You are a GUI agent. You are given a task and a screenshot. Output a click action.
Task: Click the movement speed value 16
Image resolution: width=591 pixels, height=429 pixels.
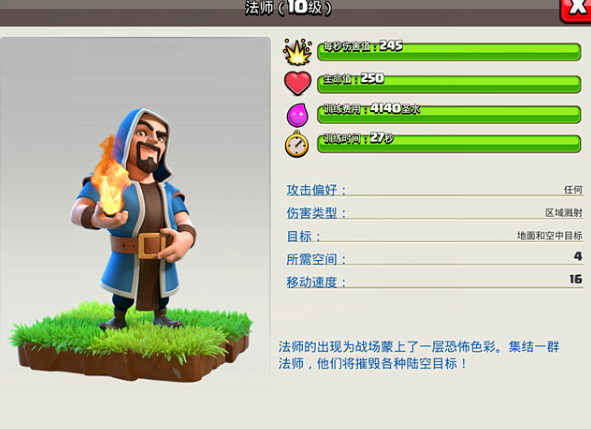[576, 279]
